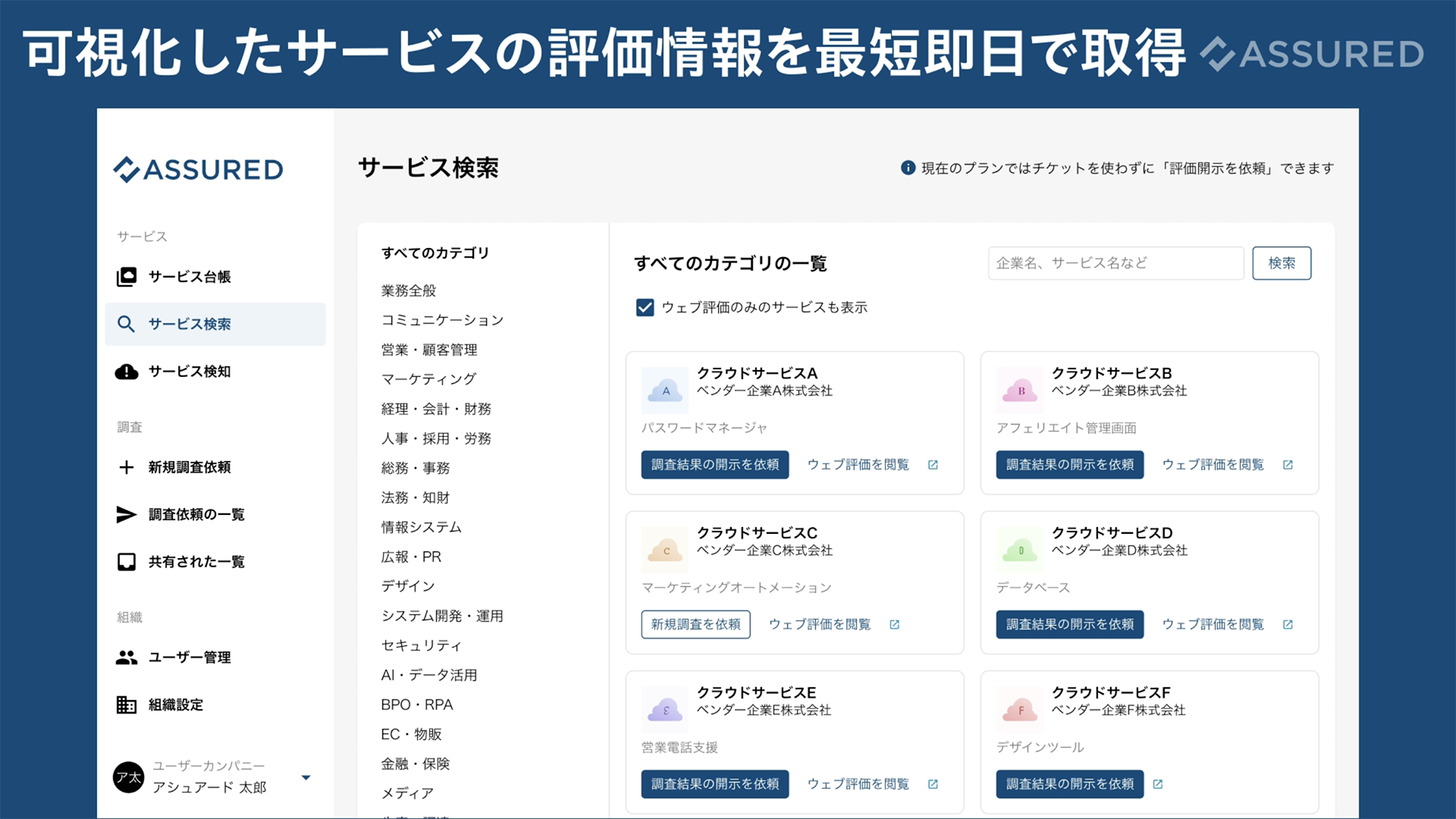Select the マーケティング category
Viewport: 1456px width, 819px height.
point(428,379)
